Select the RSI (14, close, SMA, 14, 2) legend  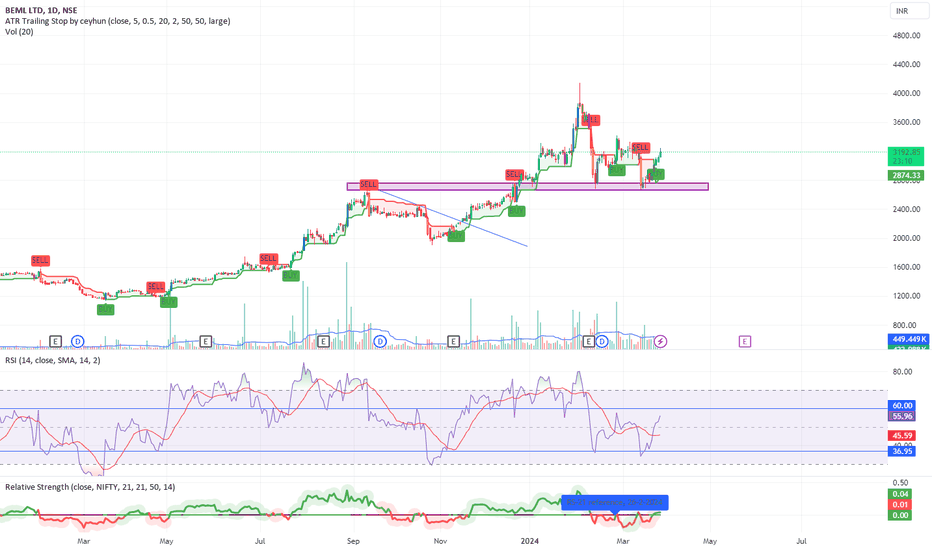tap(53, 360)
